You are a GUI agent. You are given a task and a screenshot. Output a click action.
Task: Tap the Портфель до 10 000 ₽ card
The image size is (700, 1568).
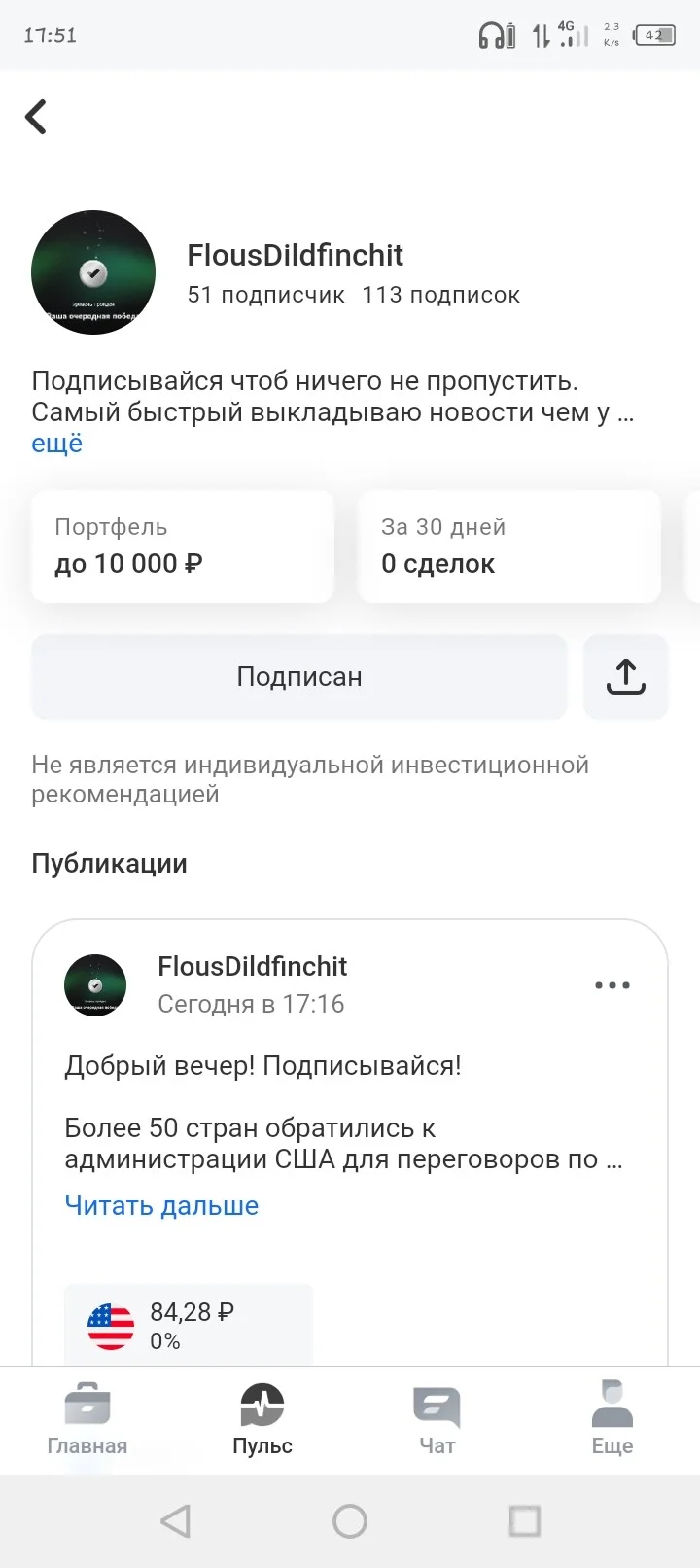point(183,547)
